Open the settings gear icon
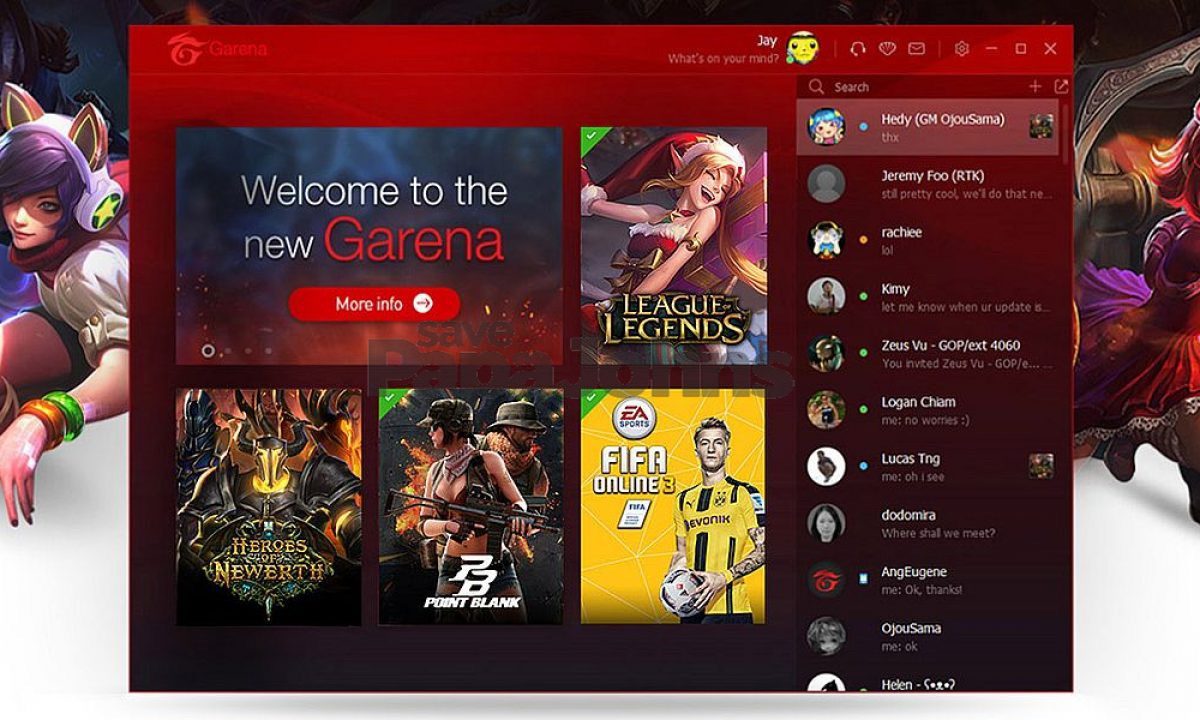Image resolution: width=1200 pixels, height=720 pixels. (x=962, y=48)
